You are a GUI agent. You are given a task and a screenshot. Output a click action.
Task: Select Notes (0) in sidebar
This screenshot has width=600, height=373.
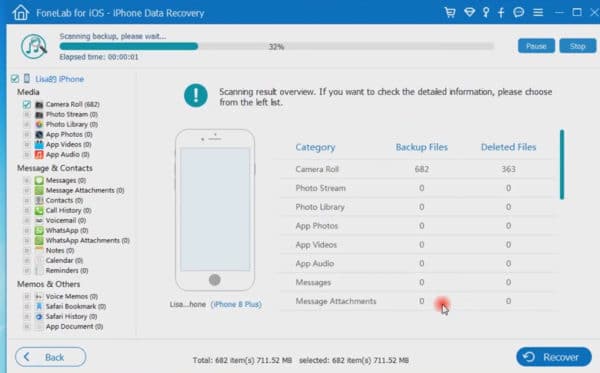coord(60,250)
